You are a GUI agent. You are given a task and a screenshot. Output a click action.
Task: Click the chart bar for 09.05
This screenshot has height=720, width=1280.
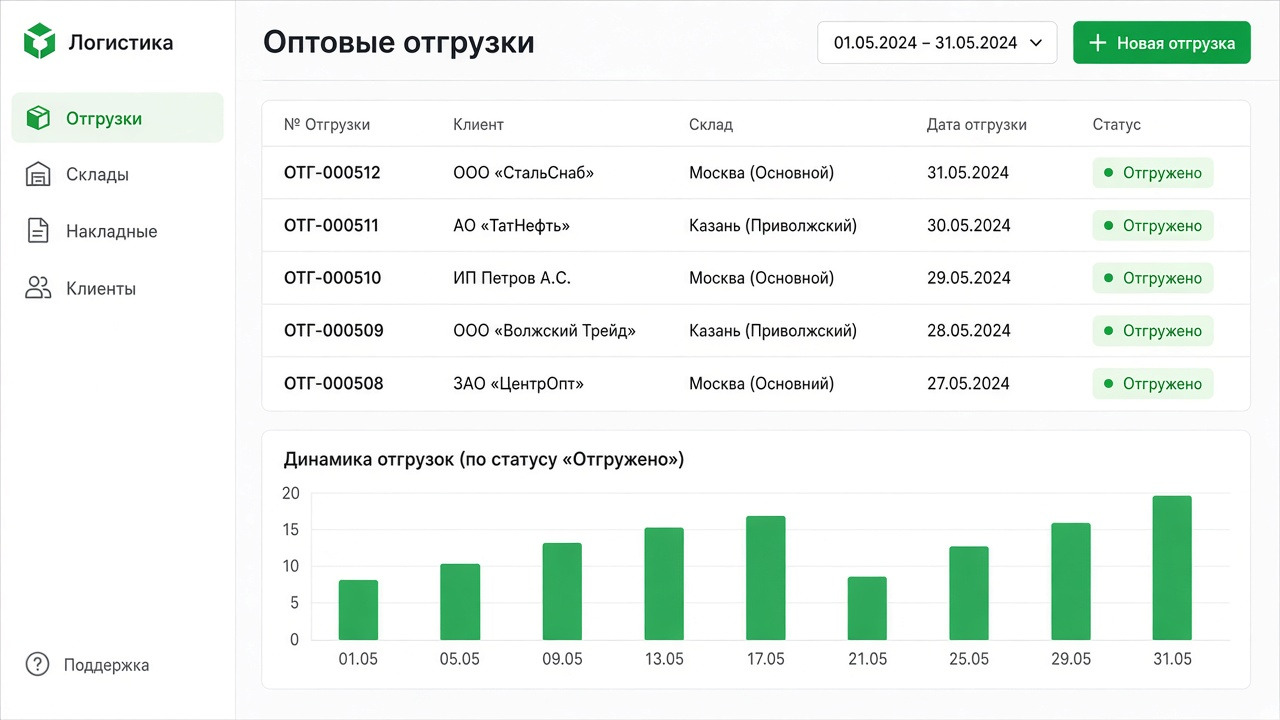562,591
